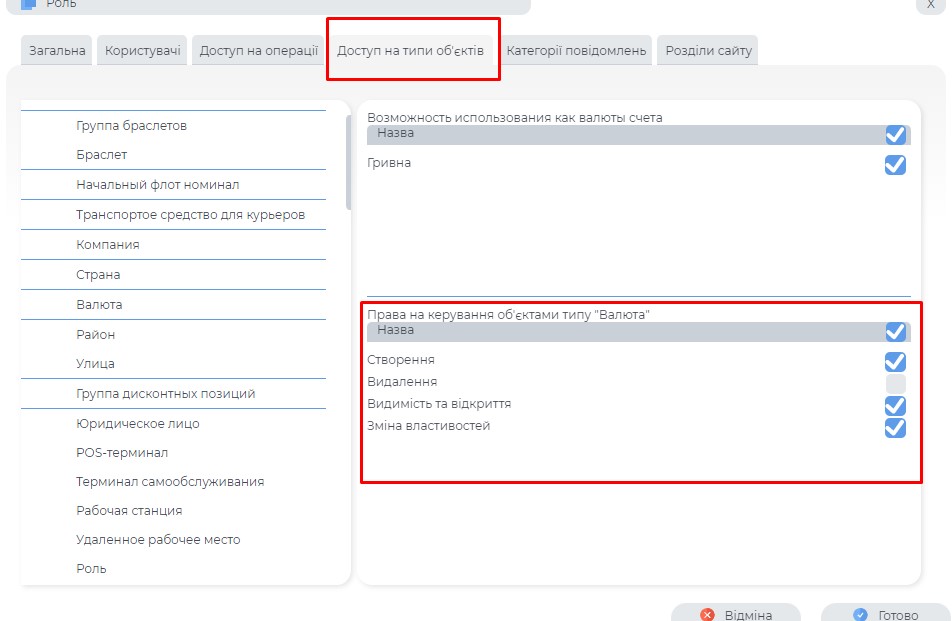Image resolution: width=952 pixels, height=621 pixels.
Task: Click the object type list scrollbar
Action: (x=348, y=162)
